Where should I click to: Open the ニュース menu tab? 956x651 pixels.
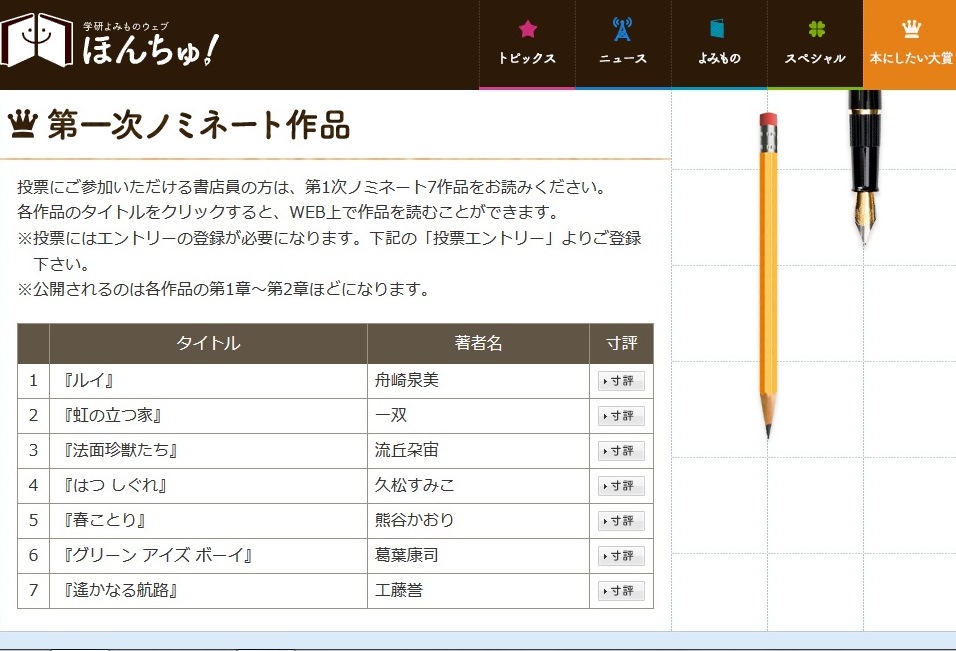(622, 58)
